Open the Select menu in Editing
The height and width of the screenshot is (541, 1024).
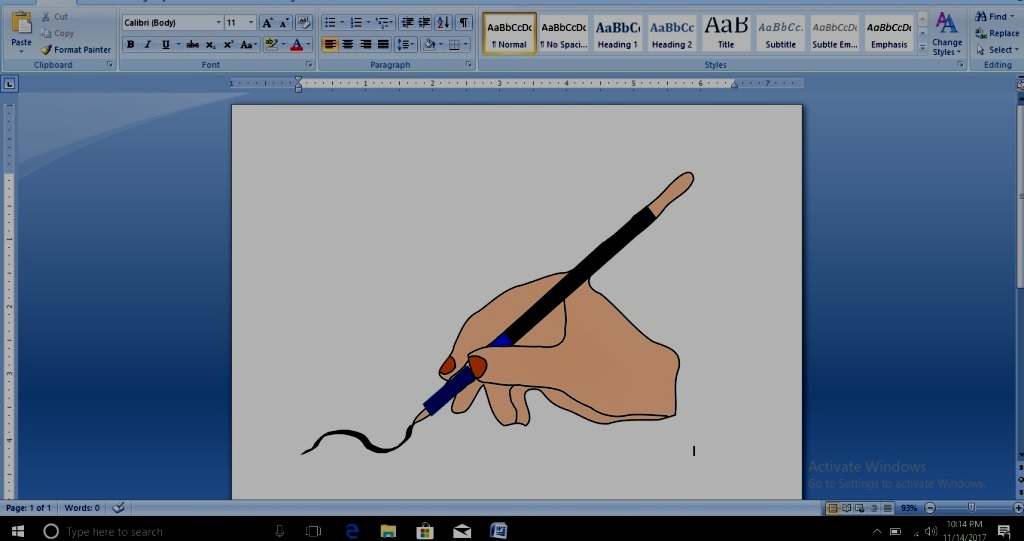click(997, 50)
